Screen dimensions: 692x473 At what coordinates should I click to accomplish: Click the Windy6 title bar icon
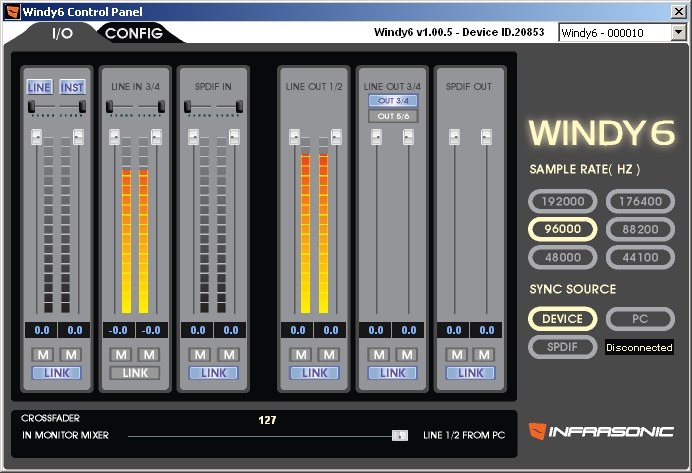12,11
